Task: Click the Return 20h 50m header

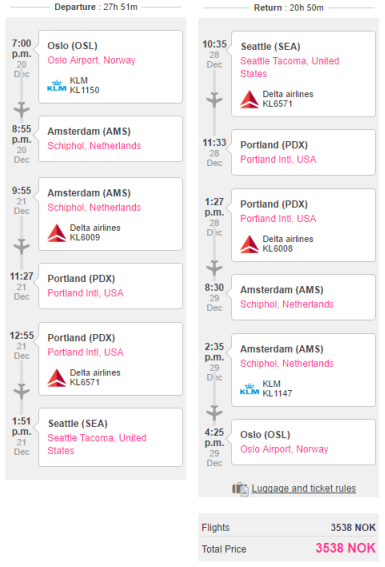Action: click(288, 8)
